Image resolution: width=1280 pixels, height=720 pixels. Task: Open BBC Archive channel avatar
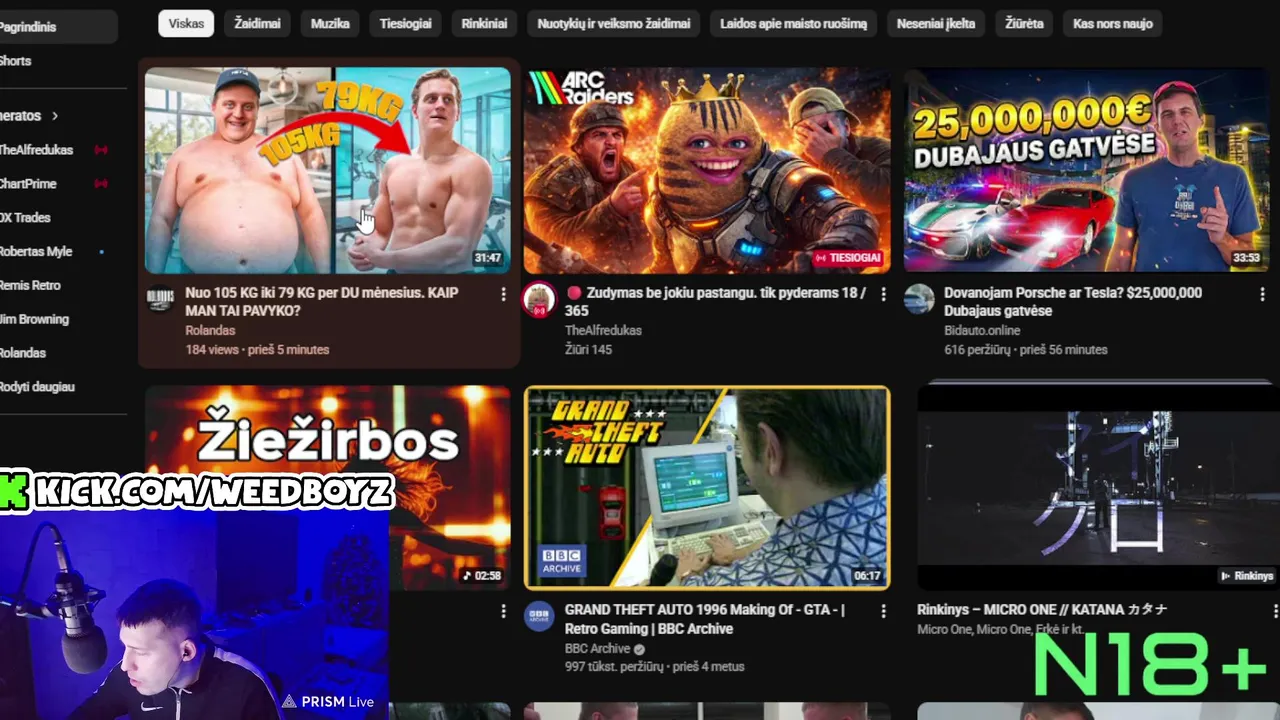[540, 616]
